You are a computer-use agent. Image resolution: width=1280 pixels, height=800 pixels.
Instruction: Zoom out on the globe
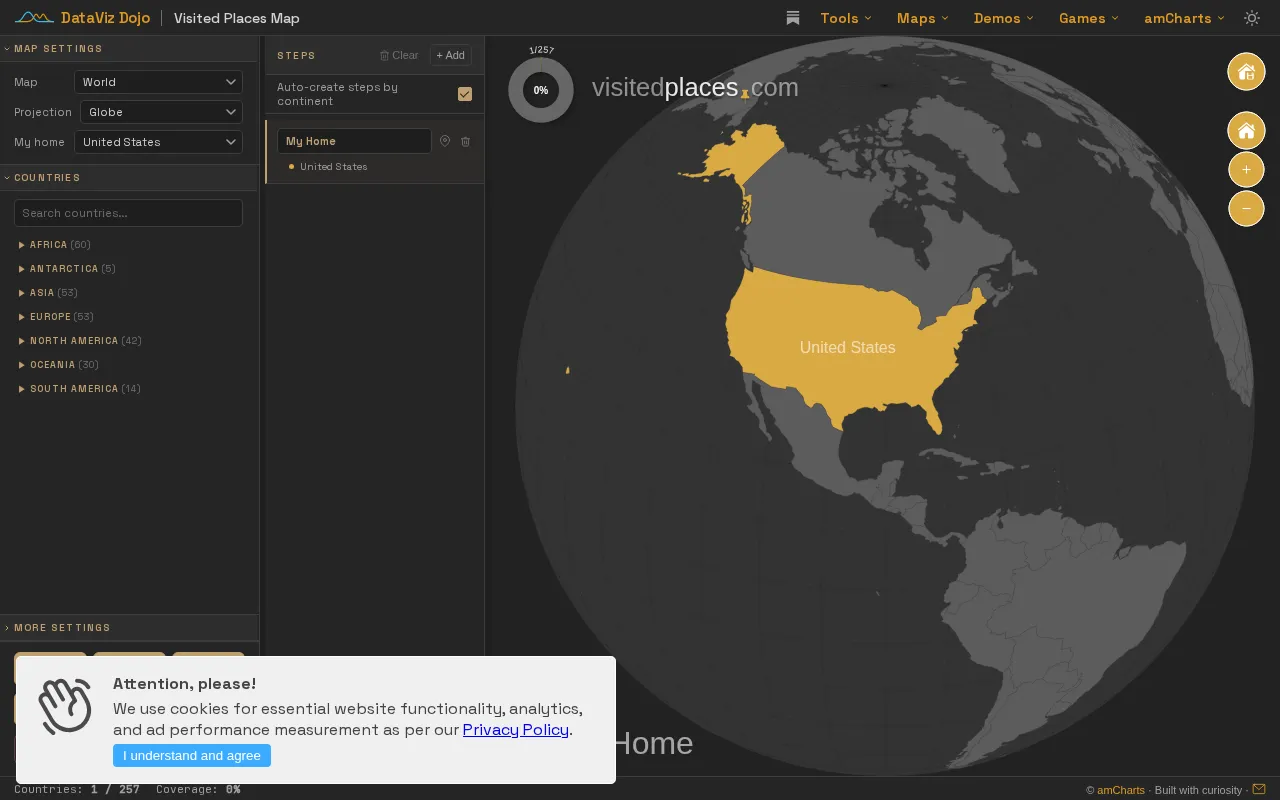1246,209
